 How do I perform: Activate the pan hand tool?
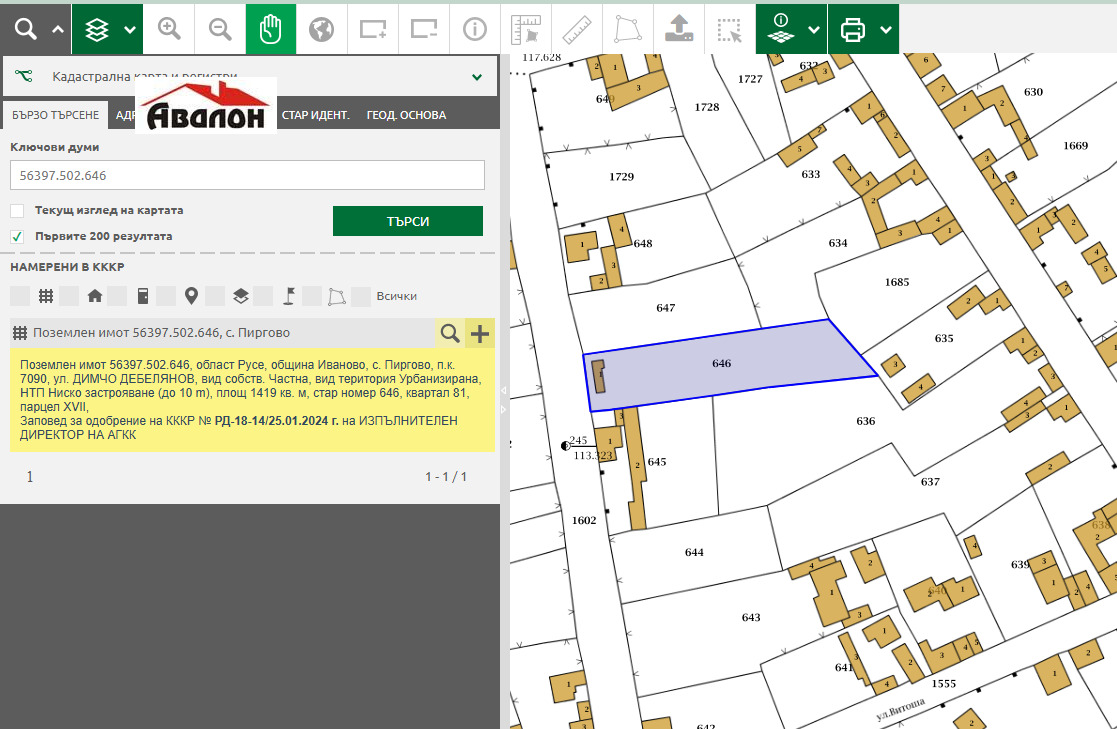pos(271,29)
